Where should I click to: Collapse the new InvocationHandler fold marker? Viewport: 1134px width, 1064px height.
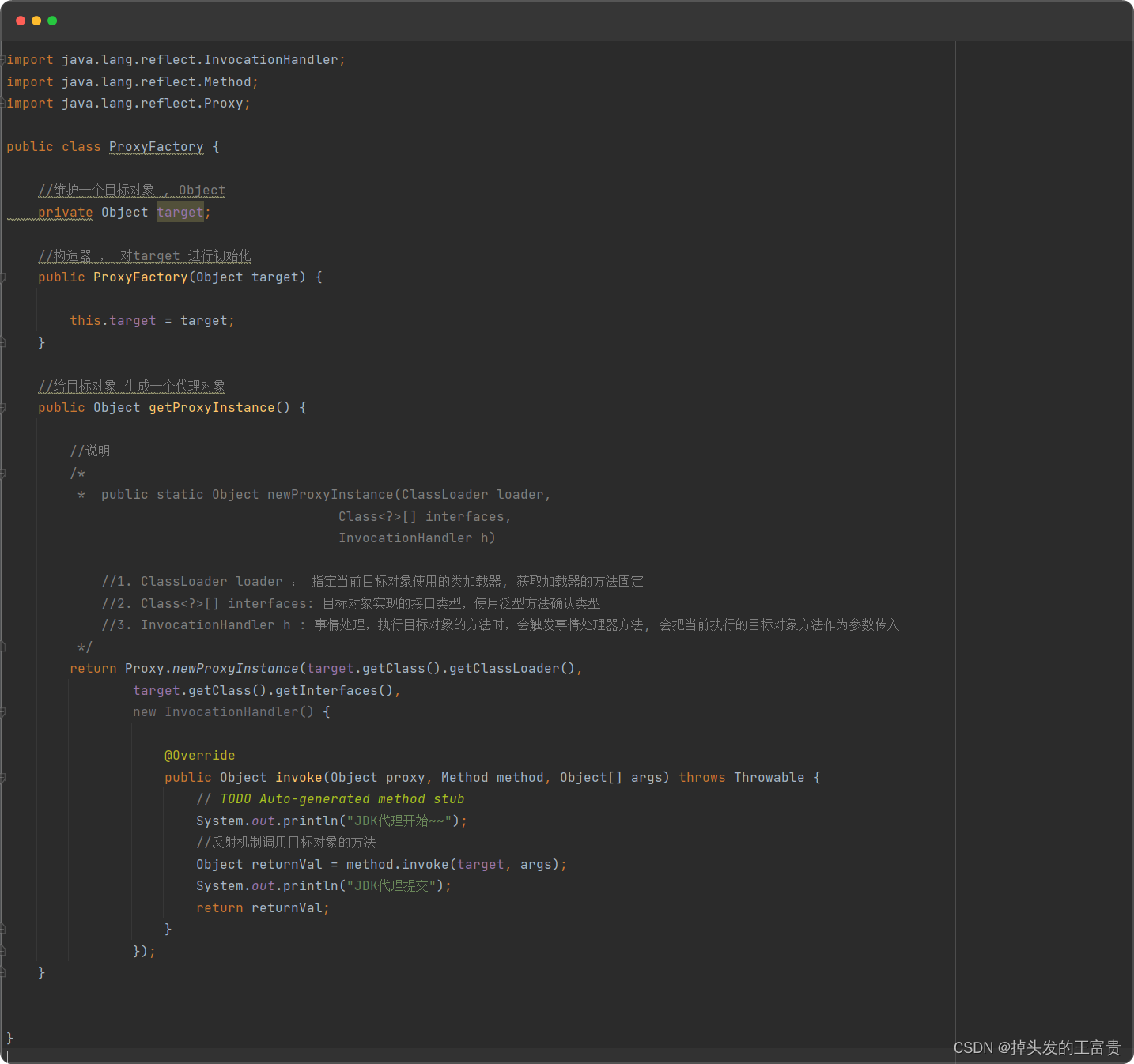[x=2, y=712]
